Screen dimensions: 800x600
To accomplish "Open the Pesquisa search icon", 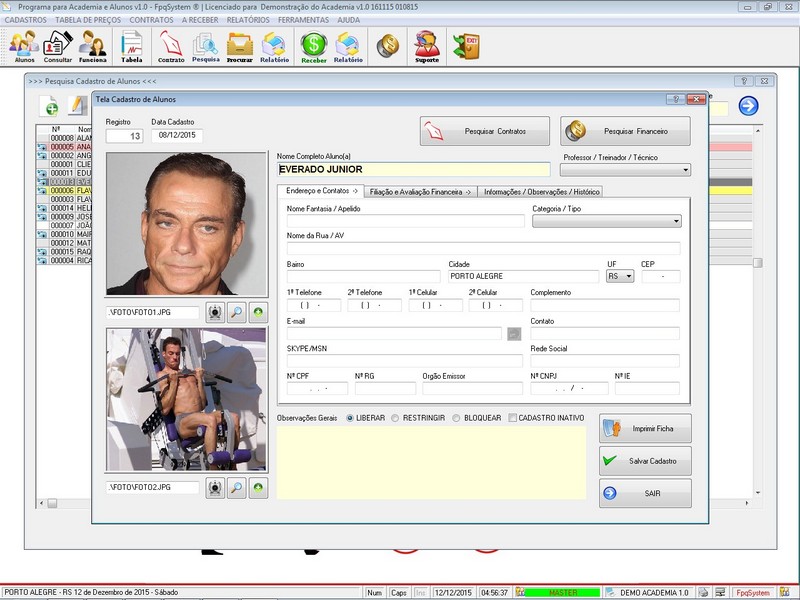I will pyautogui.click(x=206, y=46).
